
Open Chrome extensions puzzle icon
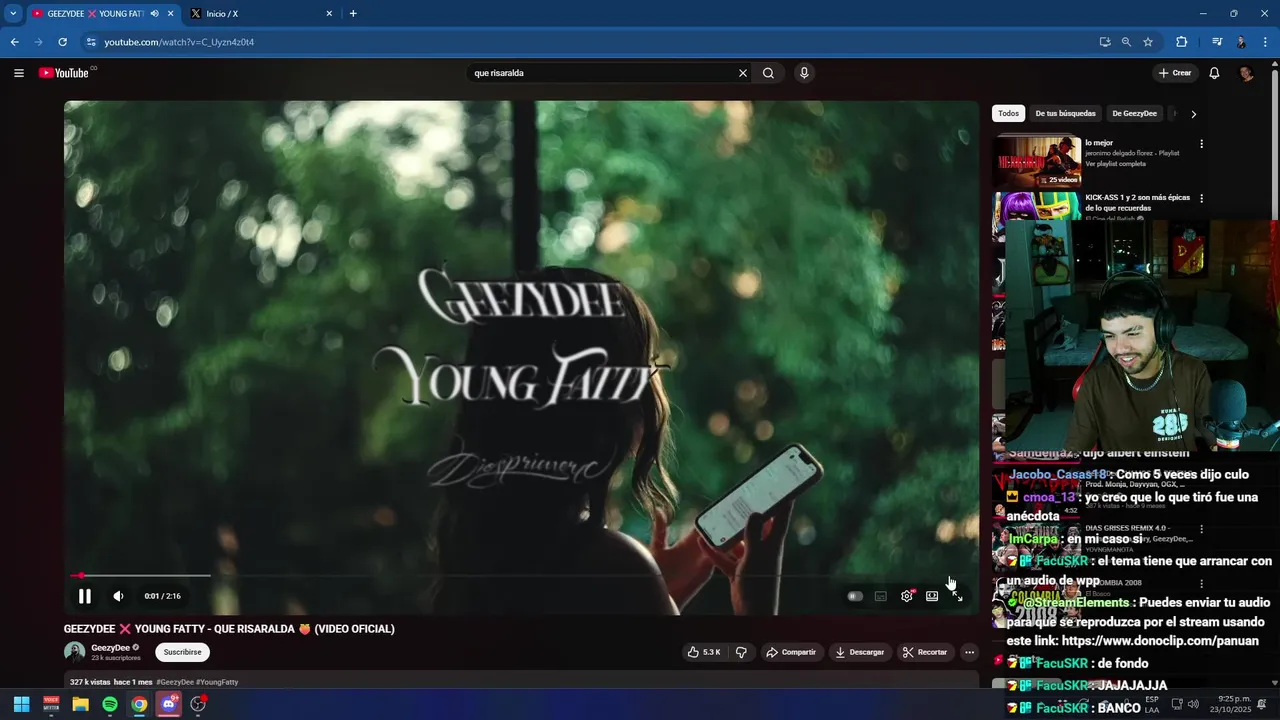(1181, 42)
